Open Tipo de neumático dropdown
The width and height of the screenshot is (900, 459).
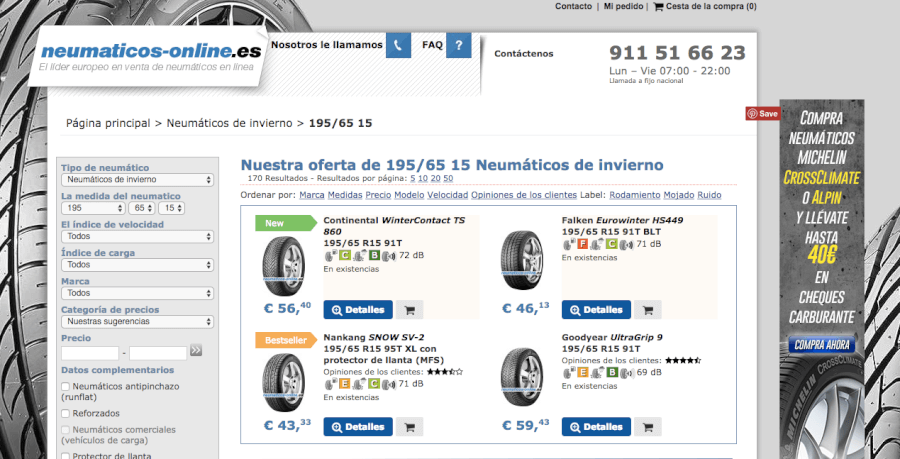(x=137, y=180)
